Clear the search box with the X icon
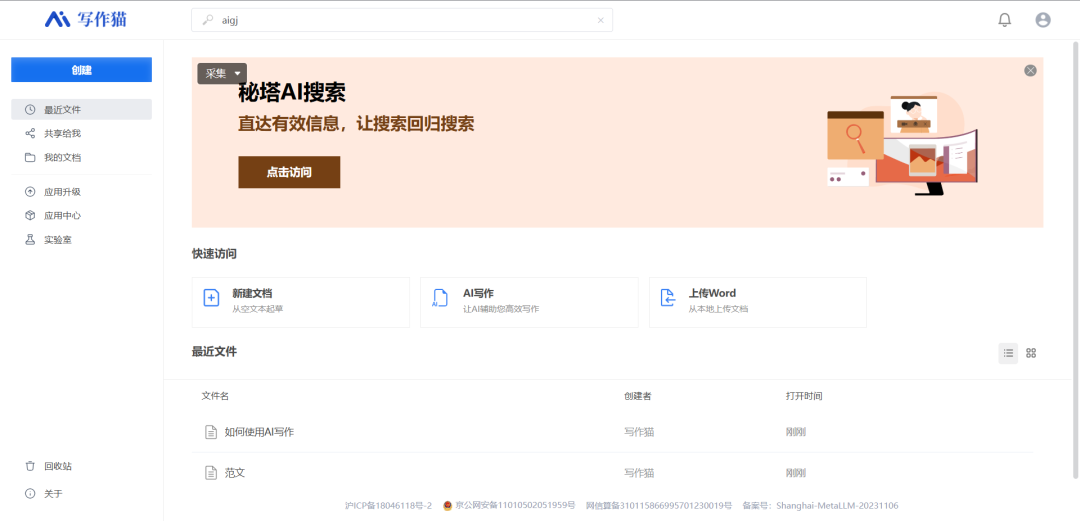Image resolution: width=1080 pixels, height=521 pixels. 601,20
